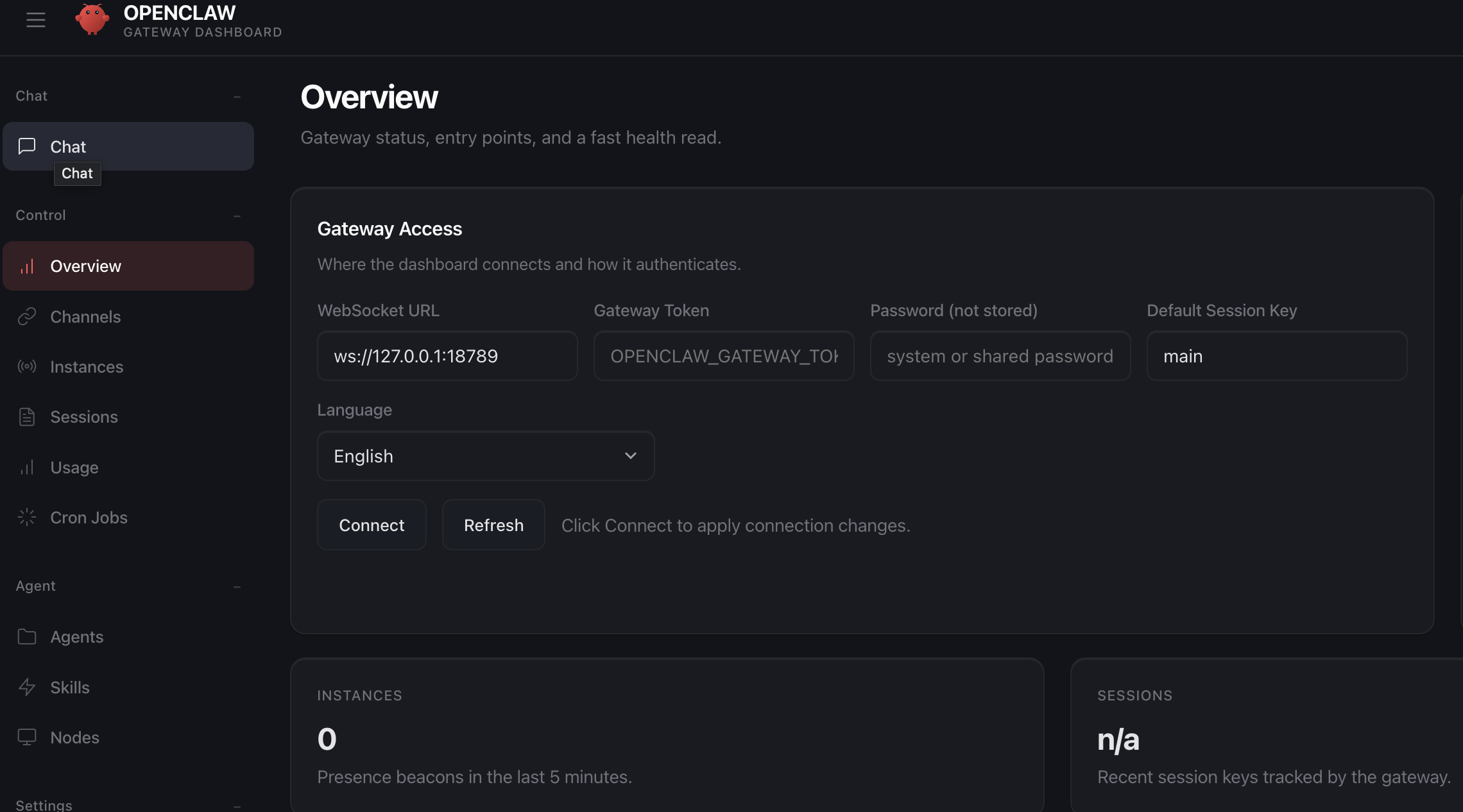Click the Instances broadcast icon

[27, 366]
